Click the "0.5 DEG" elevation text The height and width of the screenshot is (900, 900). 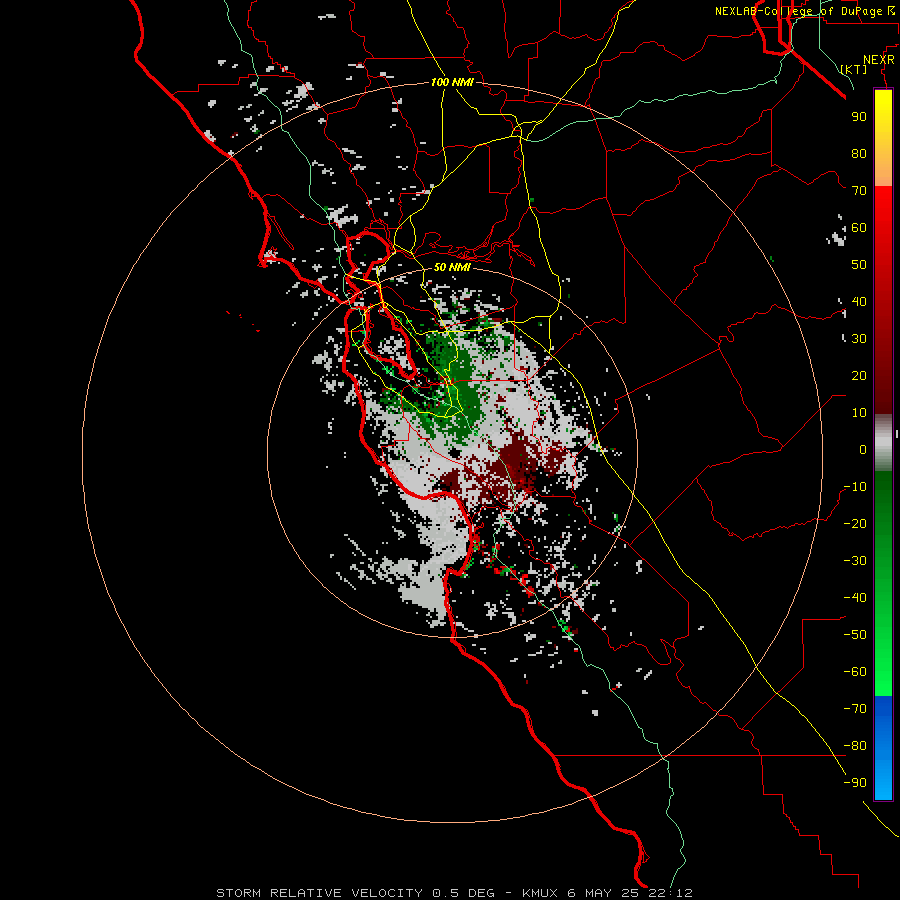click(x=463, y=893)
